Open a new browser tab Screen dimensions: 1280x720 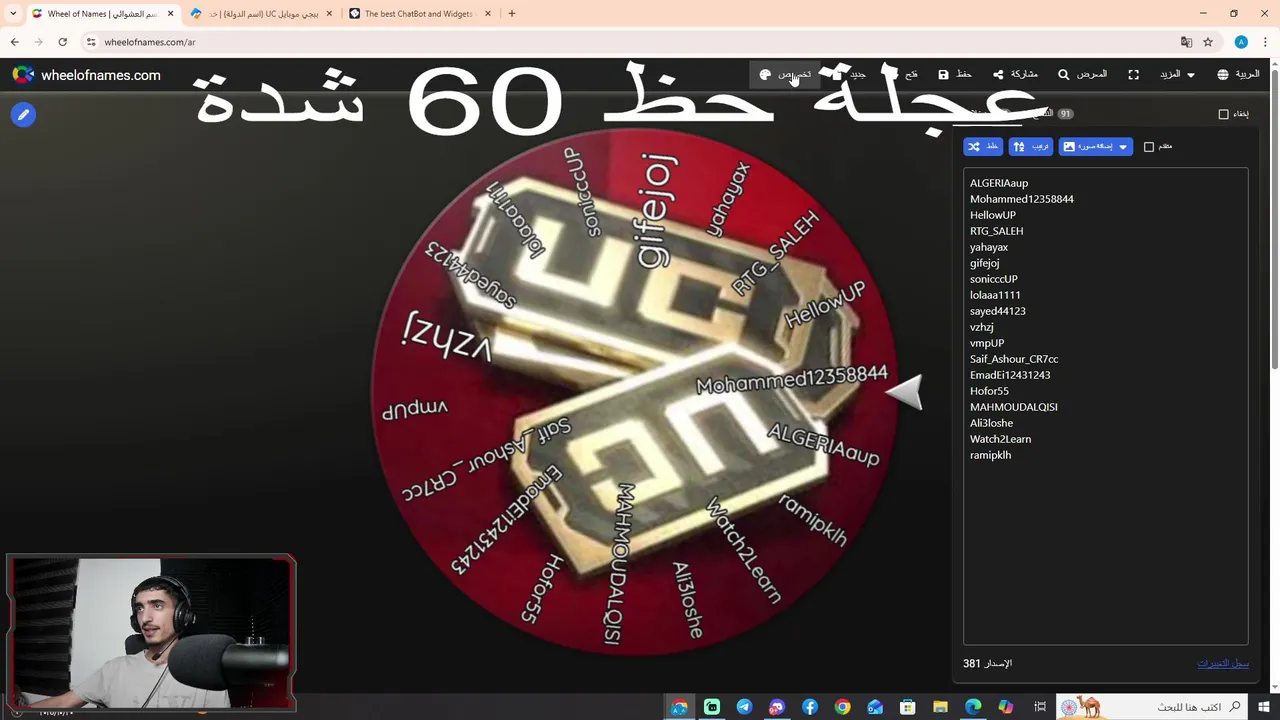[x=512, y=14]
